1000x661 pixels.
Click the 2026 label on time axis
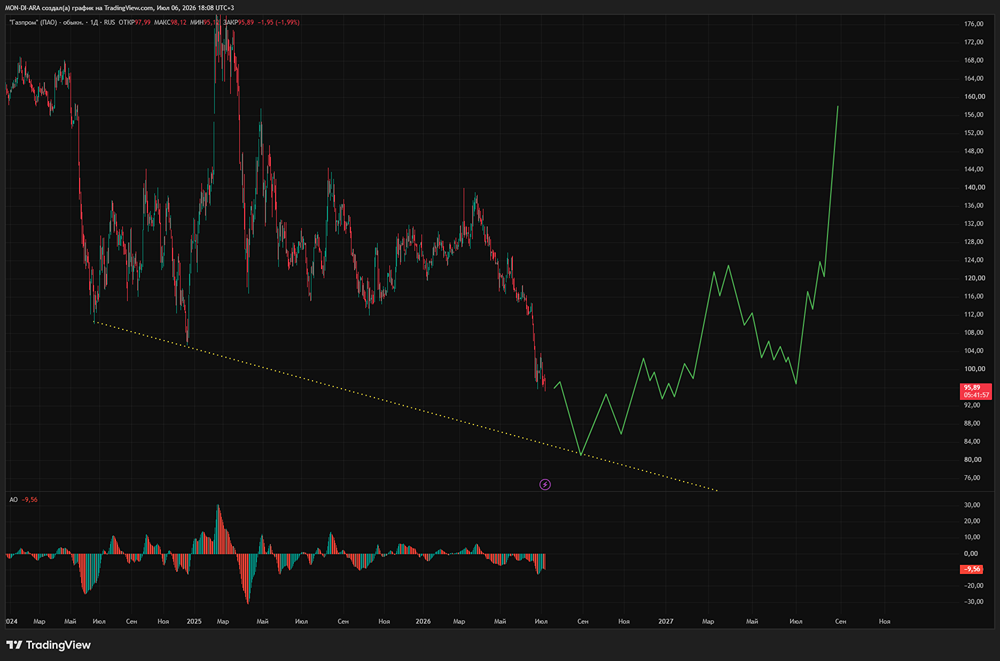[423, 621]
